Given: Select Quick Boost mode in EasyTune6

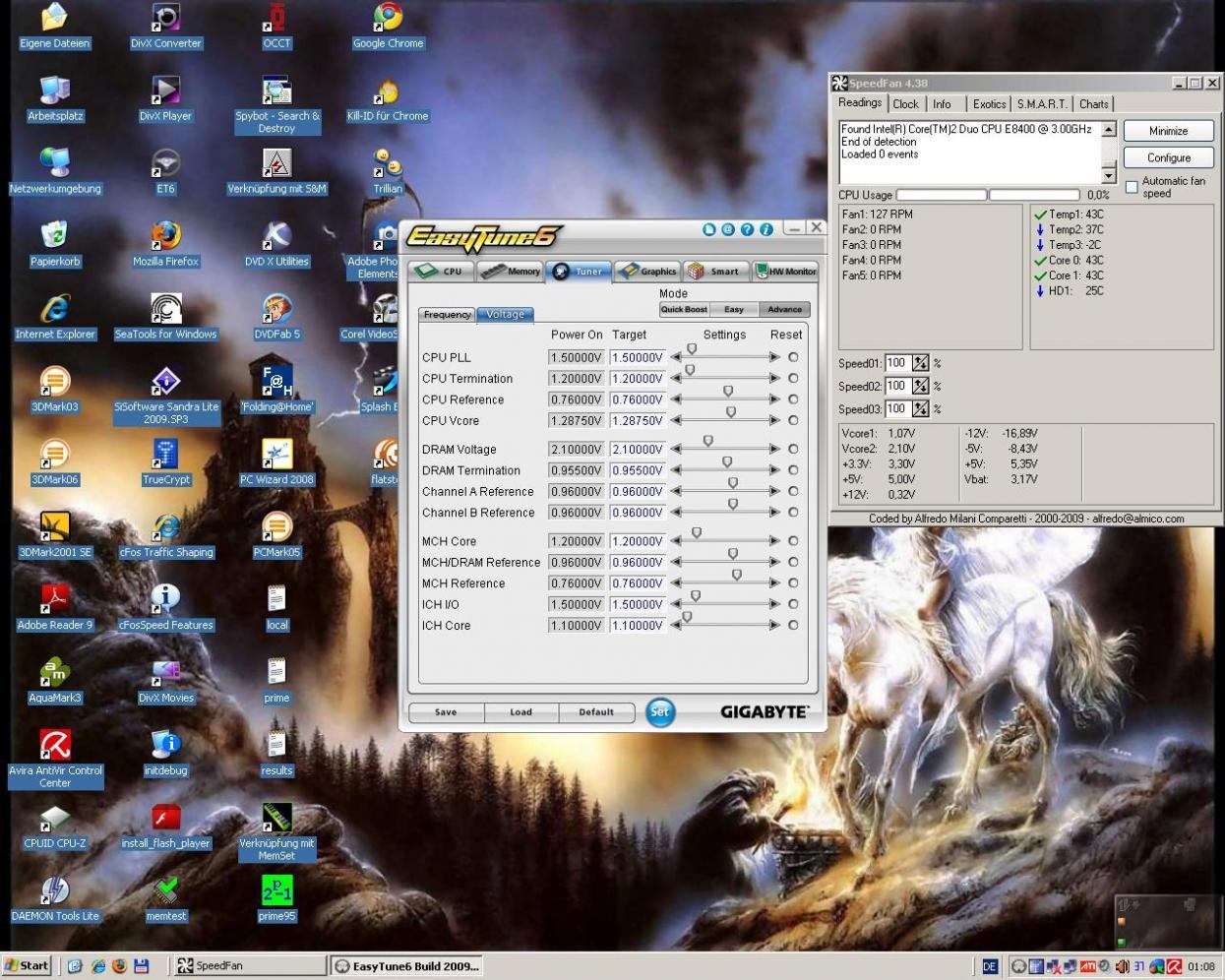Looking at the screenshot, I should [684, 309].
